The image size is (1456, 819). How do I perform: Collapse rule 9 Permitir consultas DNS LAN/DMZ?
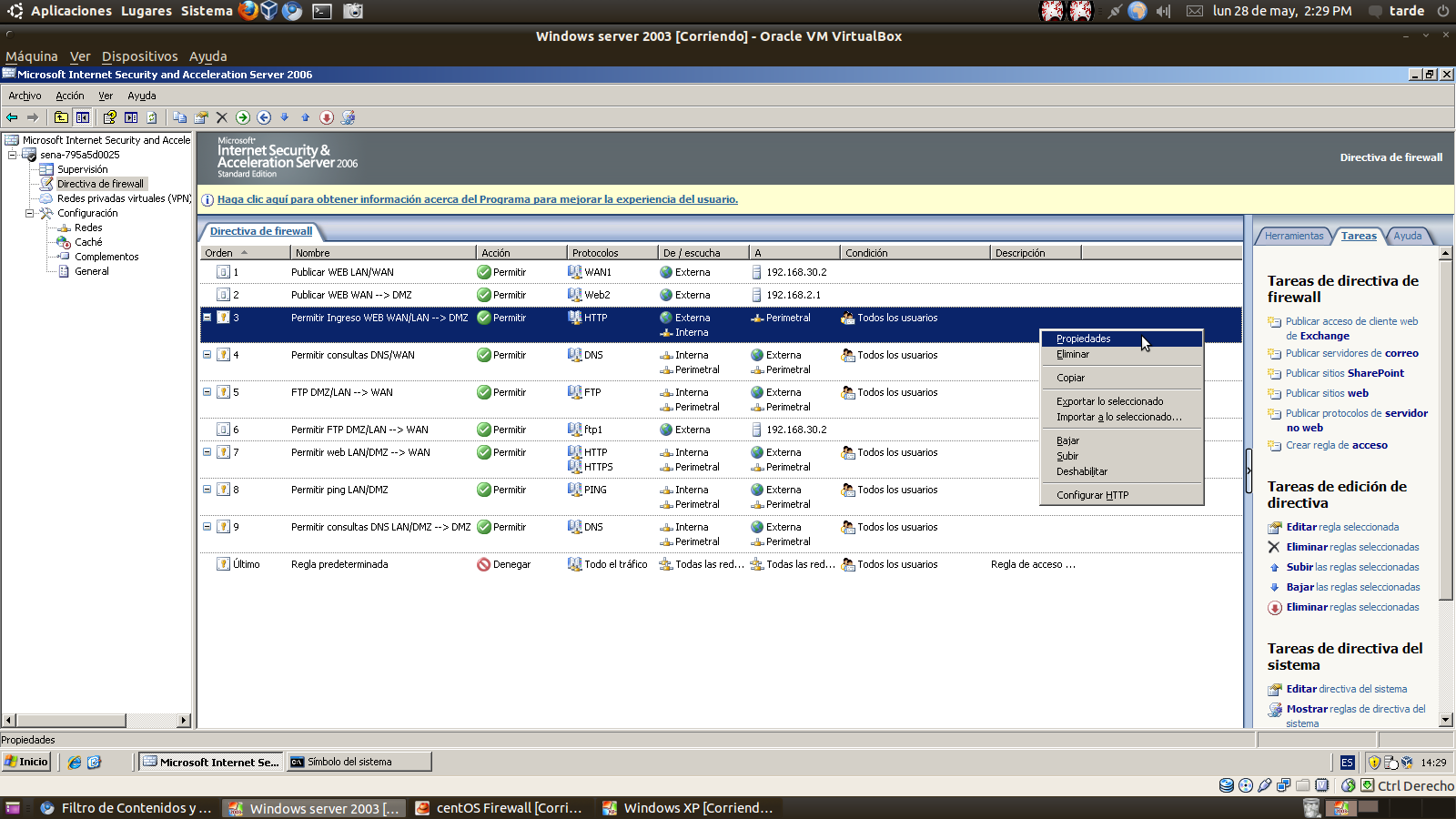(x=207, y=527)
